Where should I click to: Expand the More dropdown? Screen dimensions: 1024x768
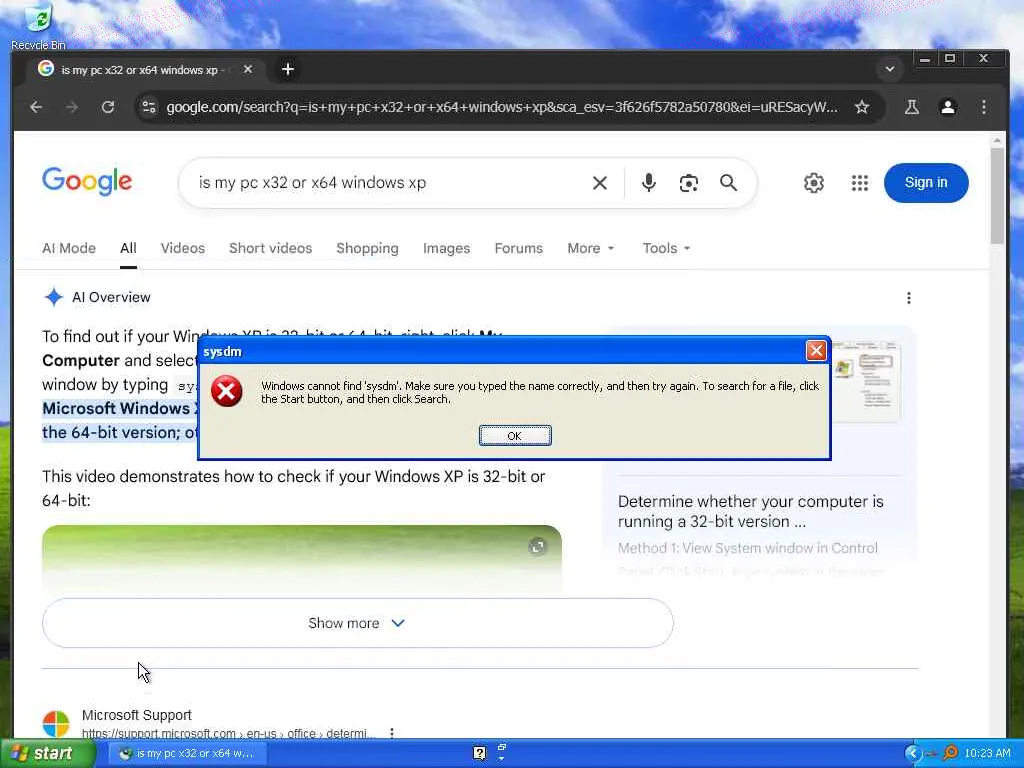[x=590, y=248]
